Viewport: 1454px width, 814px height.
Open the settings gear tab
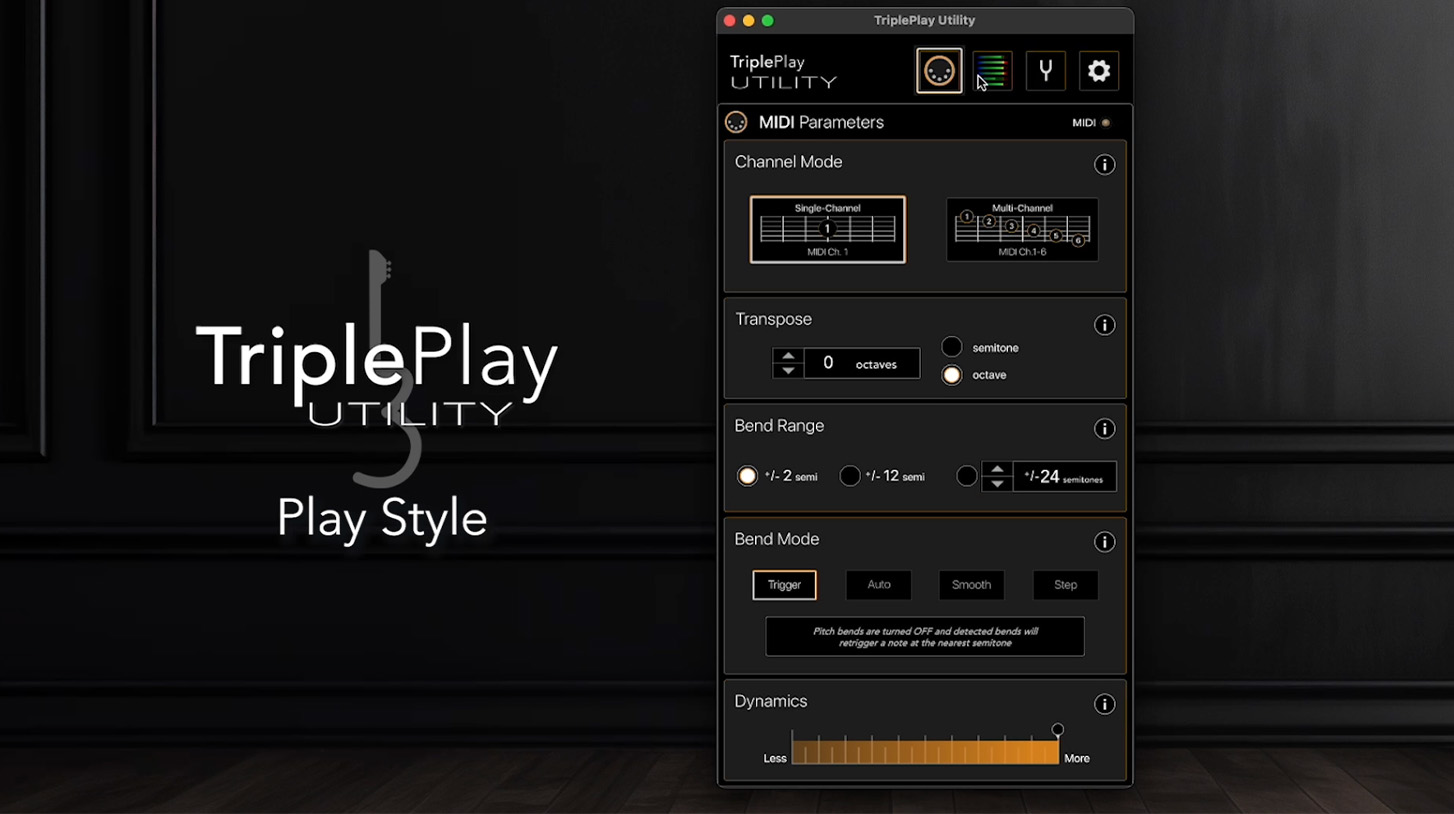click(1098, 71)
